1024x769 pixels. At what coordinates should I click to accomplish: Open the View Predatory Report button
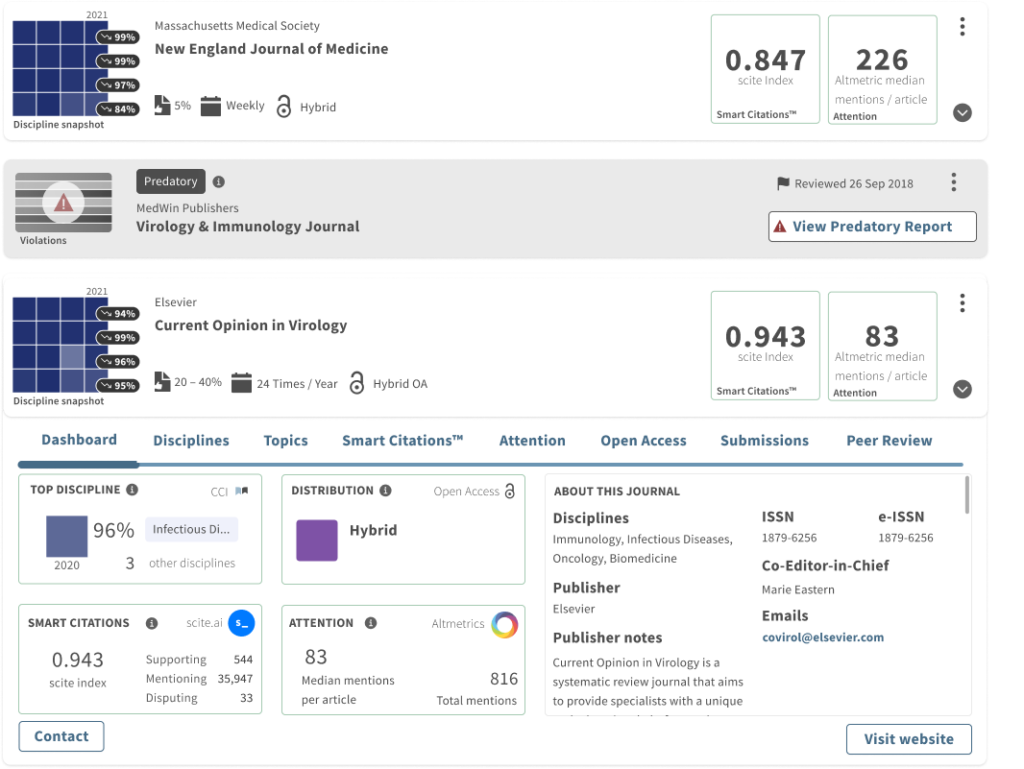pos(872,227)
